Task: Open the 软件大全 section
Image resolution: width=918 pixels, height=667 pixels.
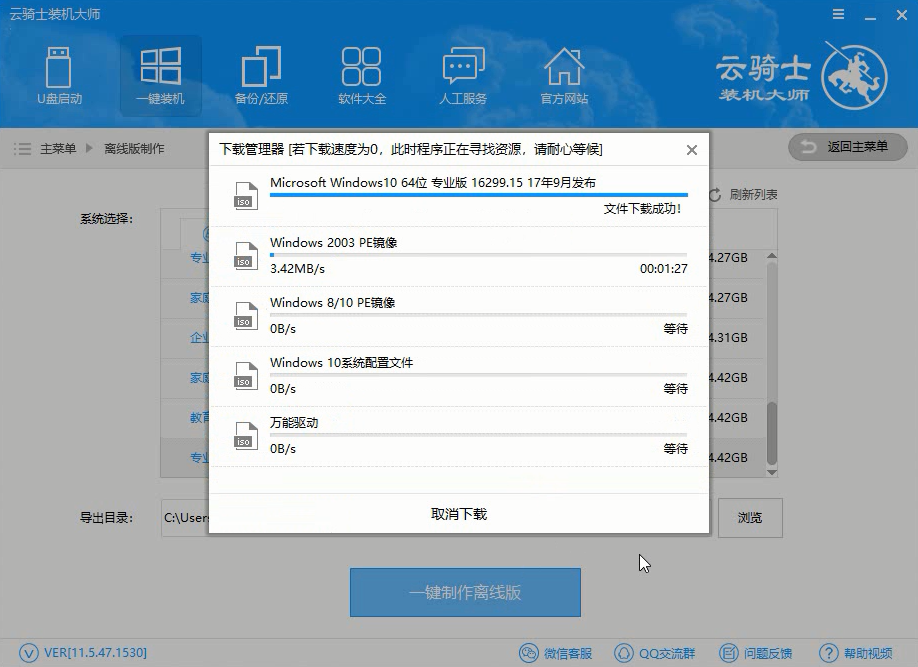Action: point(362,76)
